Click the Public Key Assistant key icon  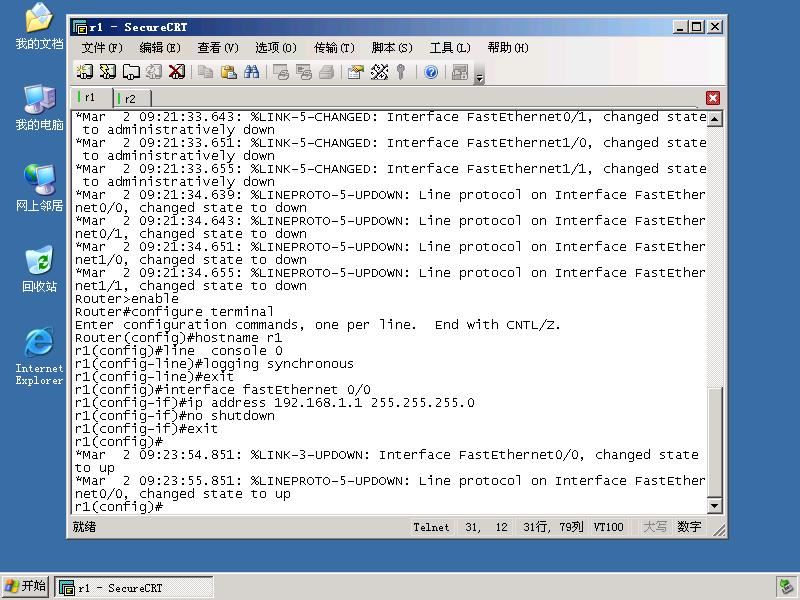pyautogui.click(x=401, y=72)
